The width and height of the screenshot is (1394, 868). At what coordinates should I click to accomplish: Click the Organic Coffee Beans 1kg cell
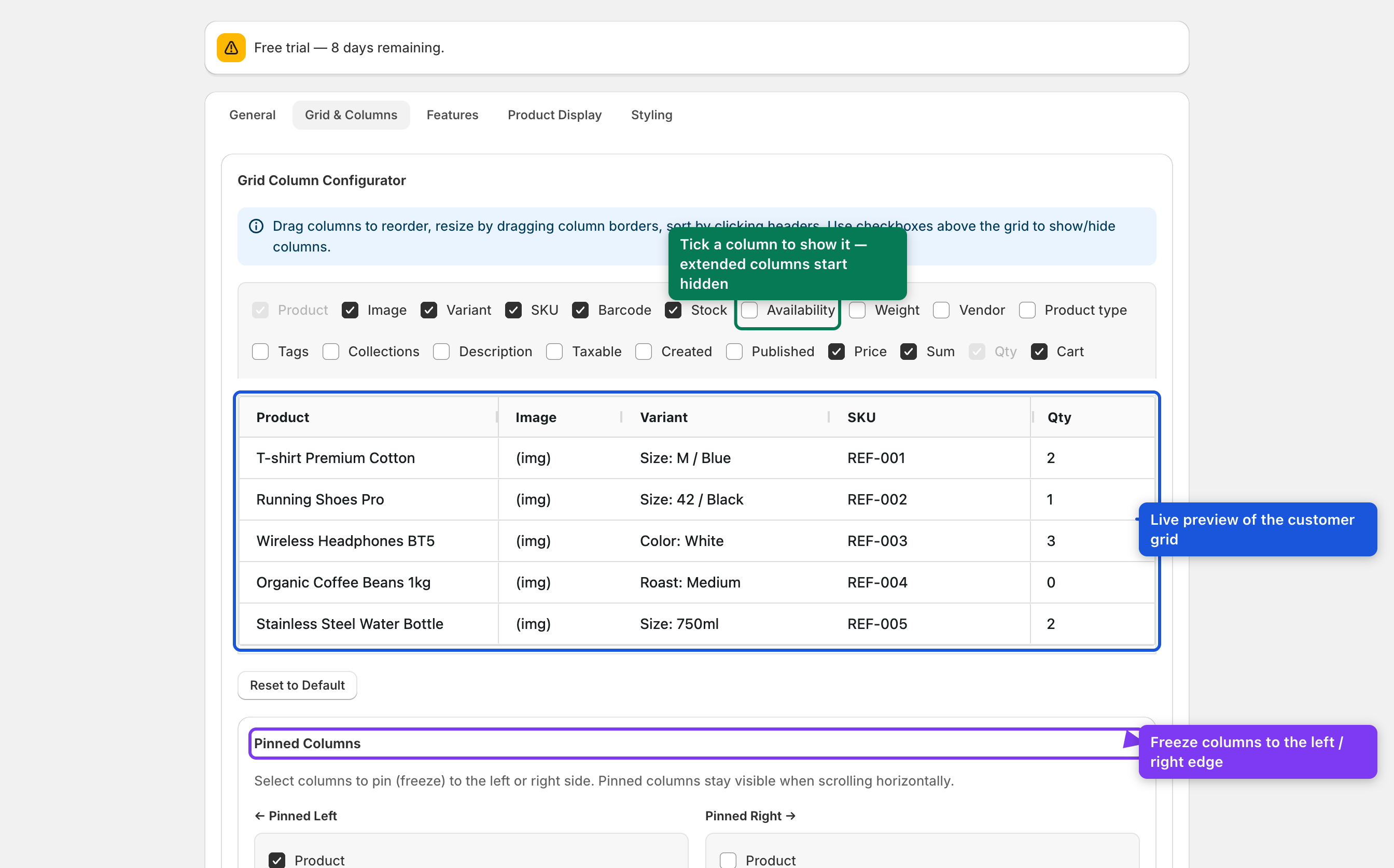pos(369,582)
